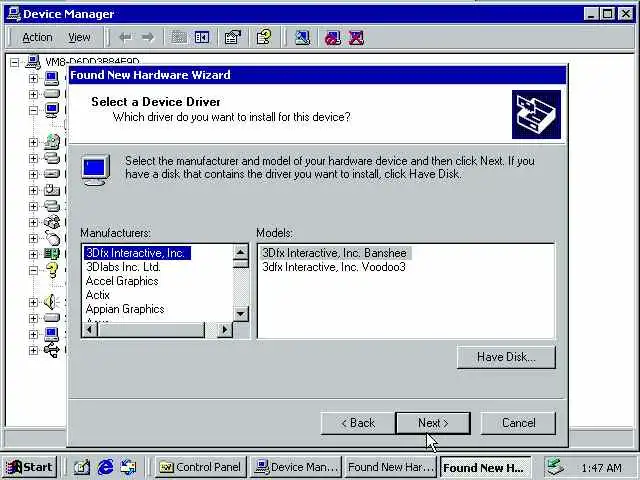640x480 pixels.
Task: Click Manufacturers list scroll up arrow
Action: click(241, 252)
